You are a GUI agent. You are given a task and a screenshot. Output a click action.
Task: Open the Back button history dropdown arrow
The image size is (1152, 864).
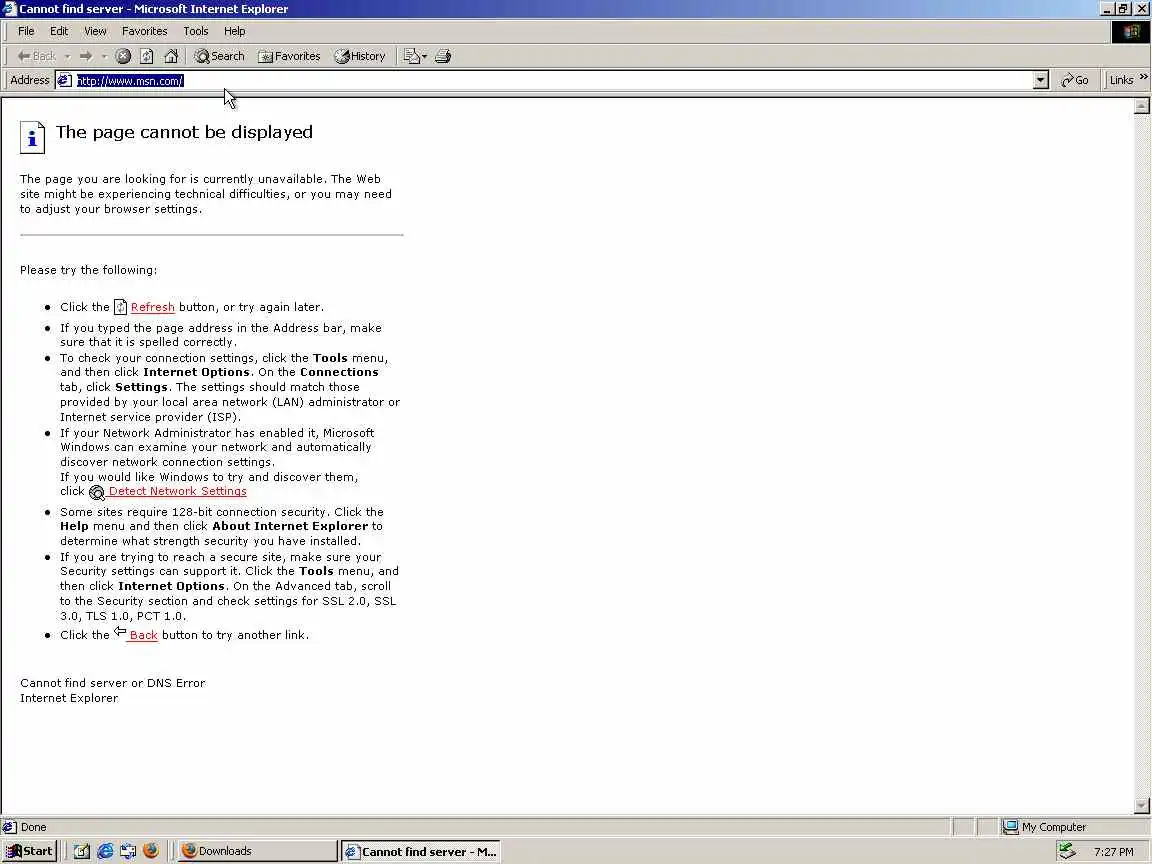click(67, 56)
